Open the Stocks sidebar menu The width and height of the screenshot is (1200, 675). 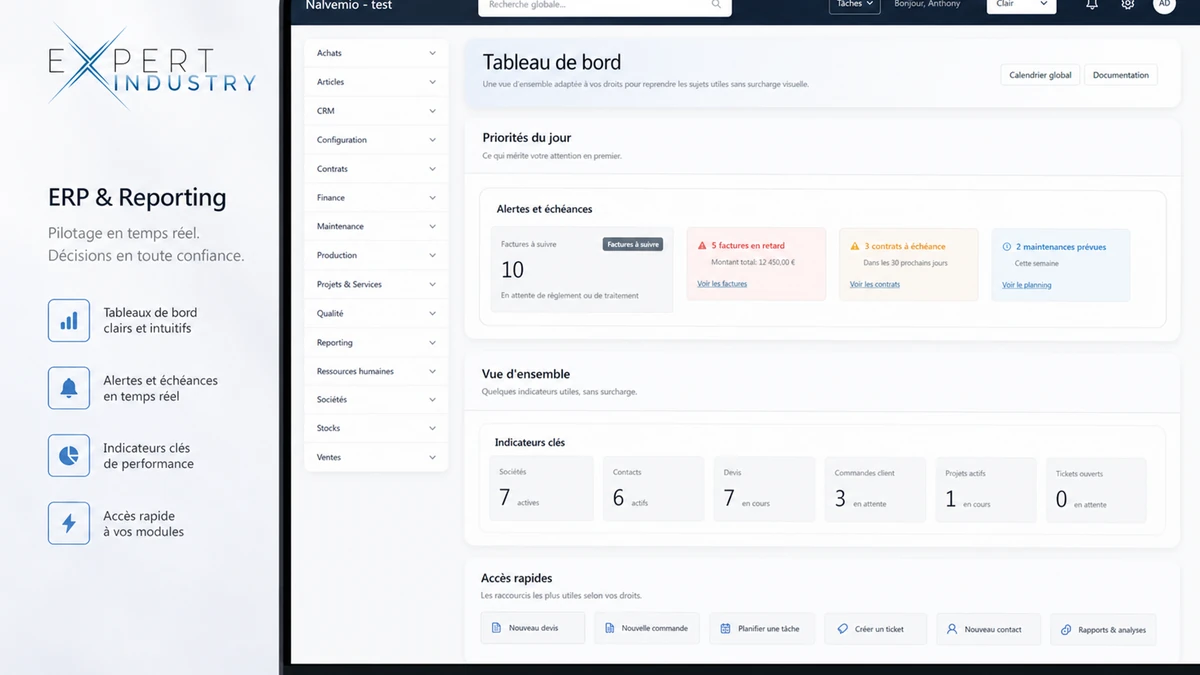376,428
